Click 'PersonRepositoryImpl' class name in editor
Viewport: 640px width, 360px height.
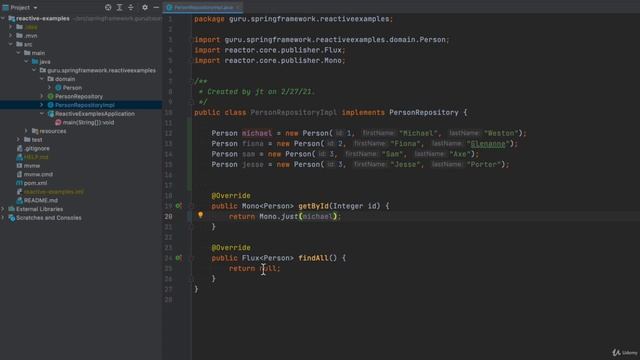point(293,113)
